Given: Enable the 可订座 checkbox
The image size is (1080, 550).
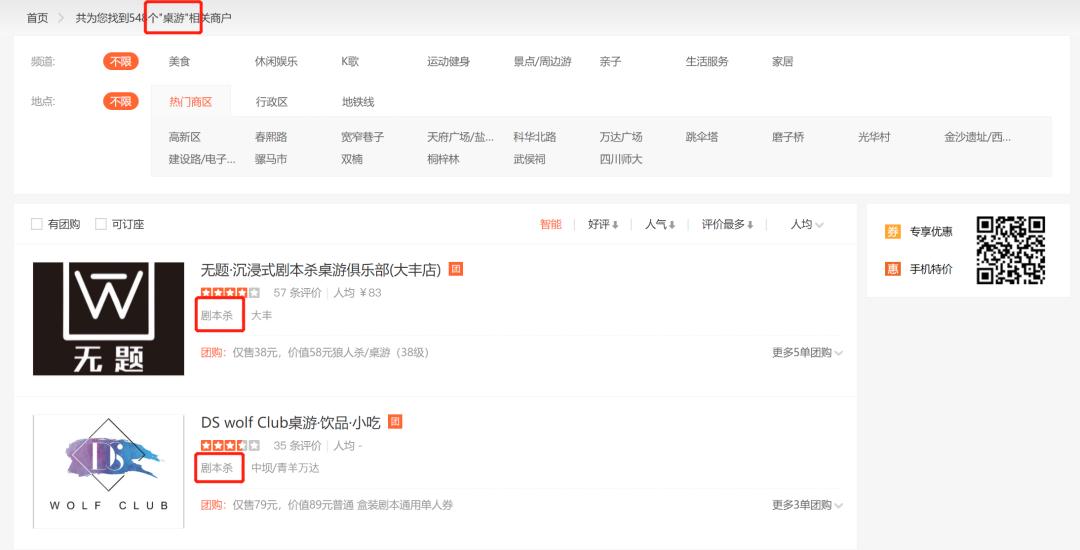Looking at the screenshot, I should point(101,224).
